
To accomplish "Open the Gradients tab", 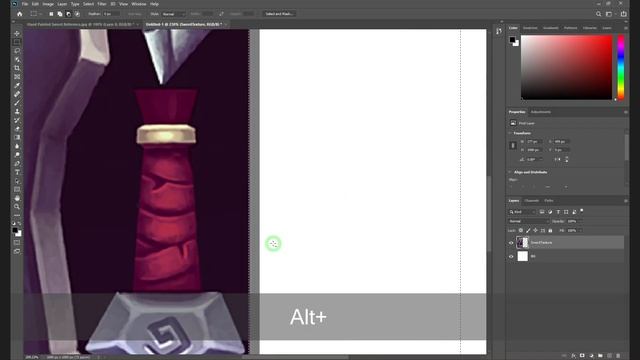I will 550,28.
